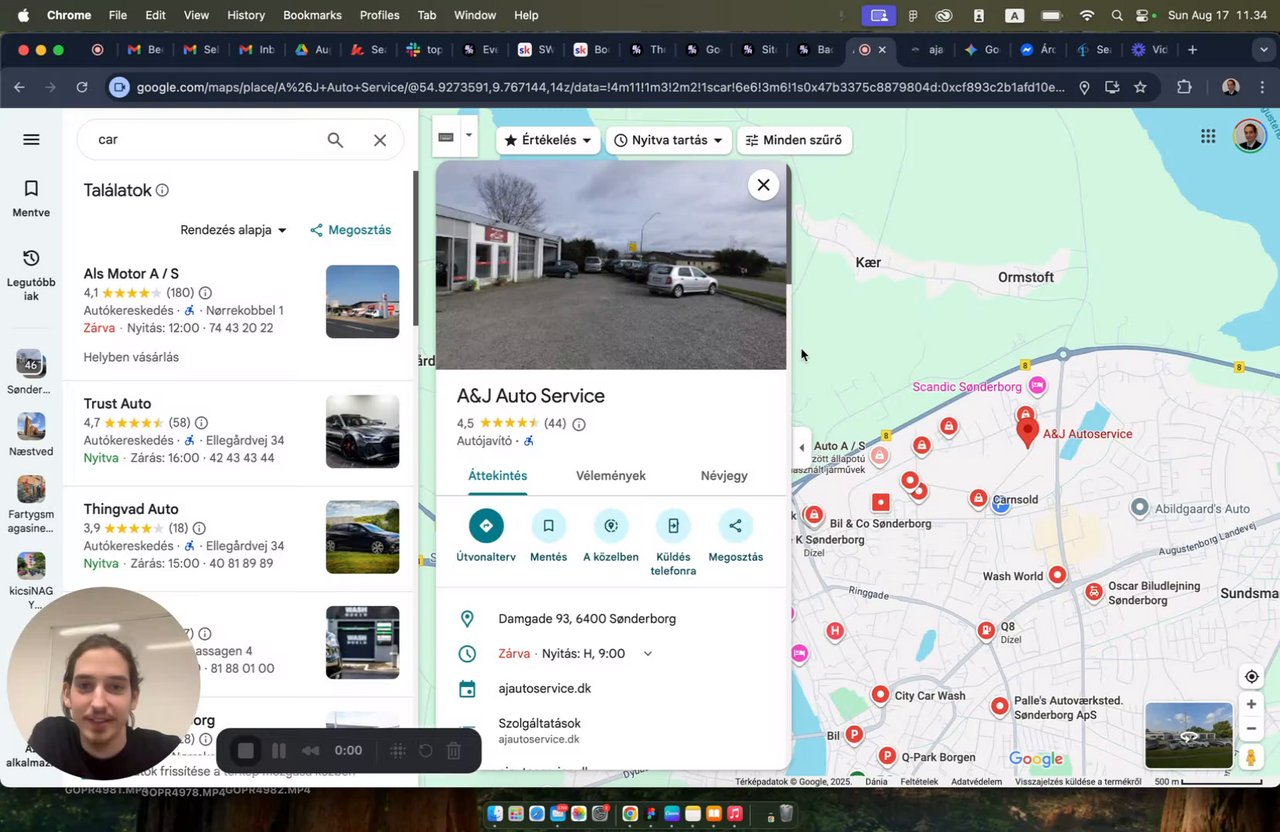Screen dimensions: 1280x832
Task: Search nearby with the A közelben icon
Action: pyautogui.click(x=611, y=526)
